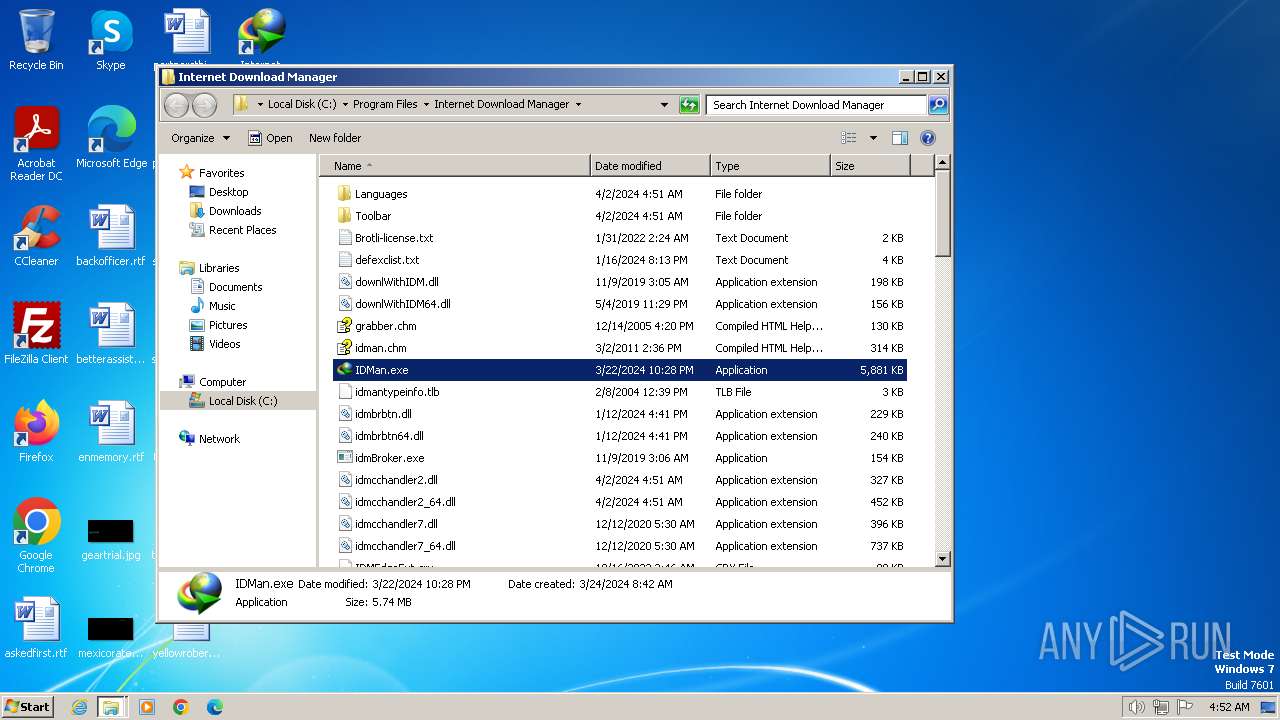Open the Skype desktop shortcut
1280x720 pixels.
(110, 40)
